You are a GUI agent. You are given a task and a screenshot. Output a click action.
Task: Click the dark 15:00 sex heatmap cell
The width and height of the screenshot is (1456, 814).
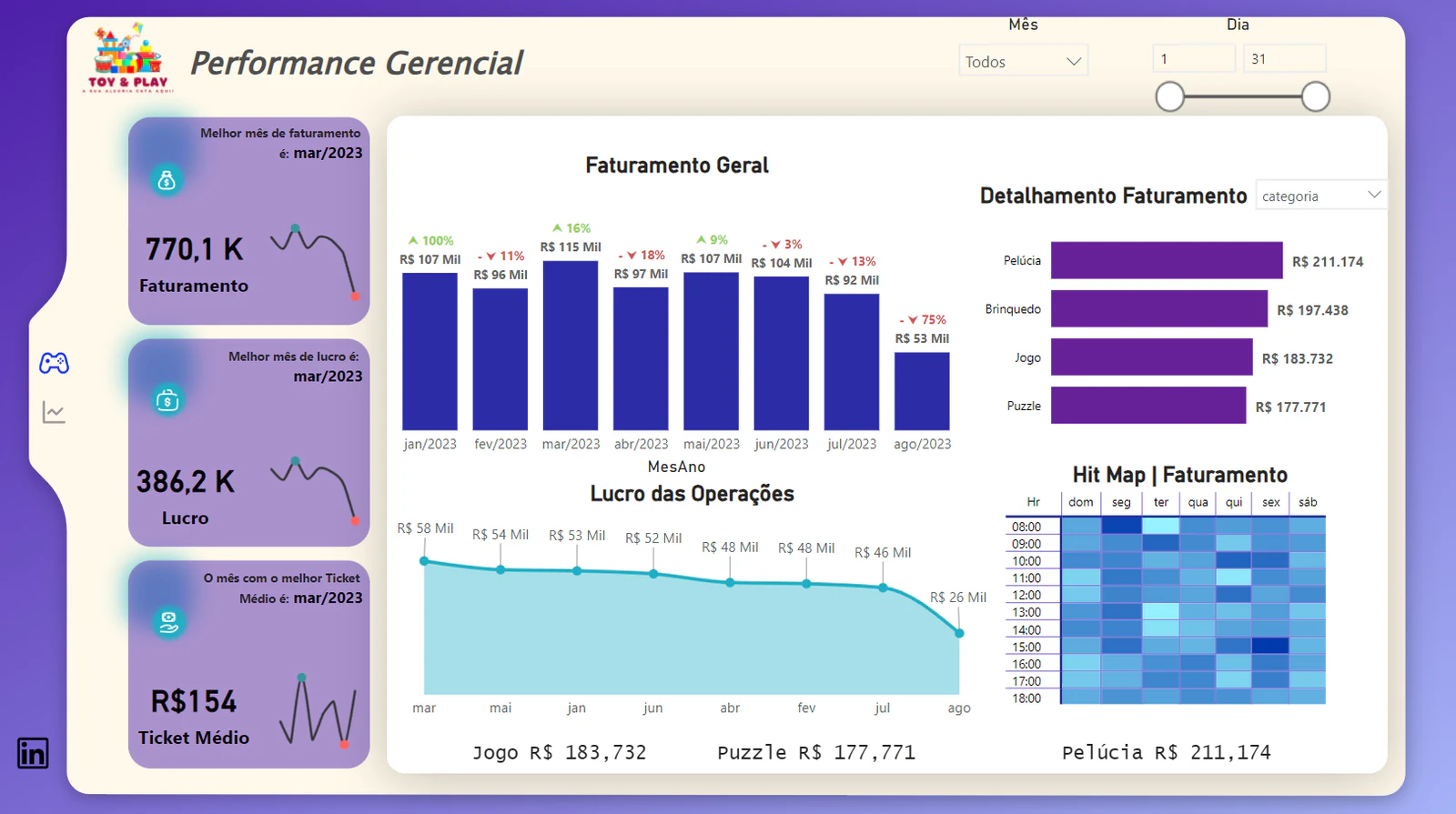(1270, 647)
